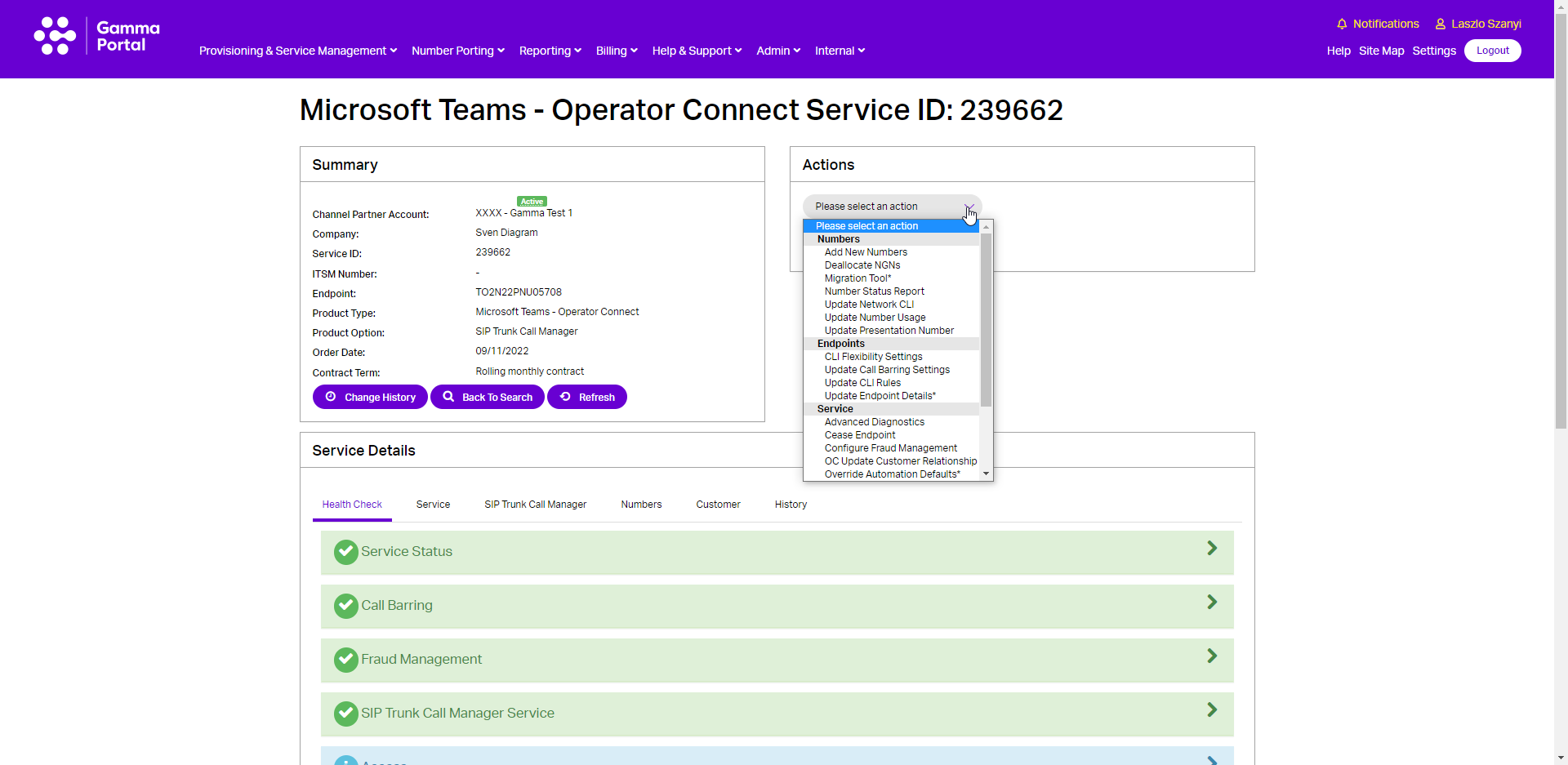This screenshot has height=765, width=1568.
Task: Click the magnifier icon on Back To Search
Action: pyautogui.click(x=448, y=397)
